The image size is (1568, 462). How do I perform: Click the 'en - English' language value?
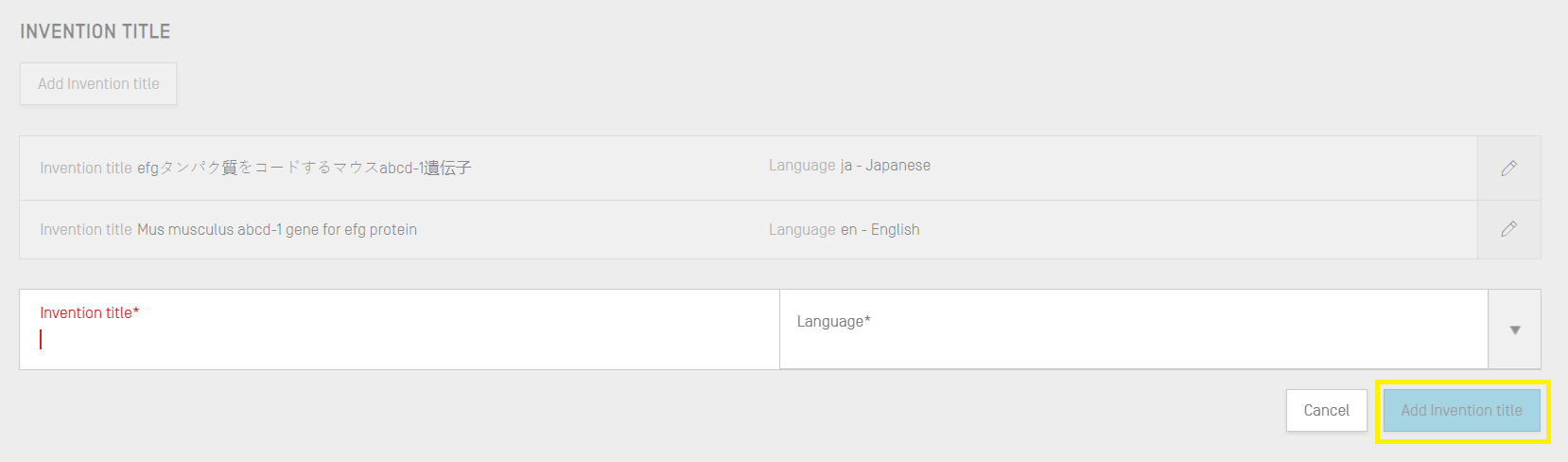point(880,229)
